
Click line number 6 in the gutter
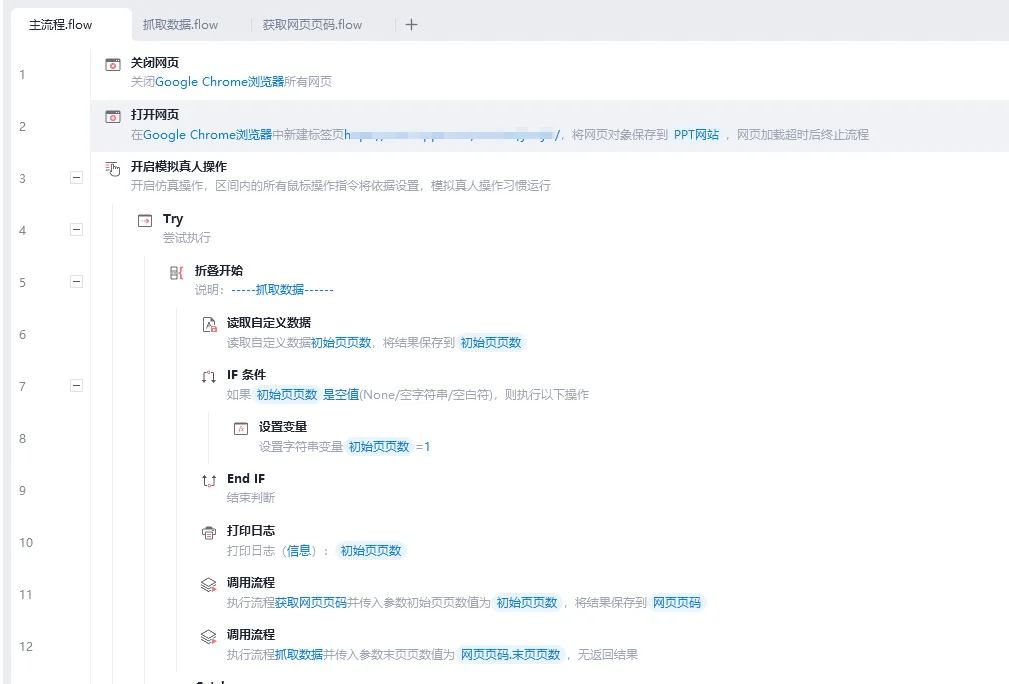tap(22, 334)
